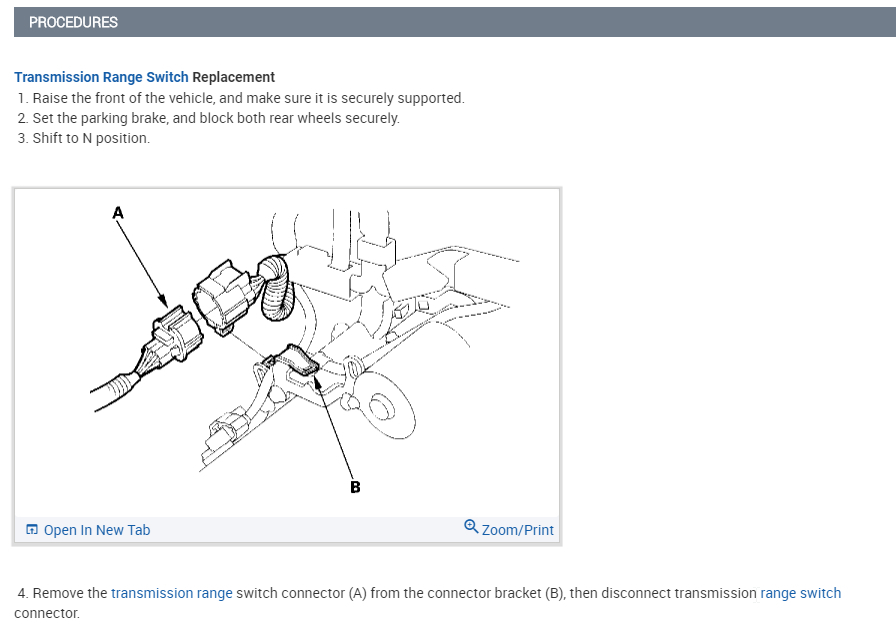
Task: Click the Zoom/Print magnifier icon
Action: pyautogui.click(x=471, y=526)
